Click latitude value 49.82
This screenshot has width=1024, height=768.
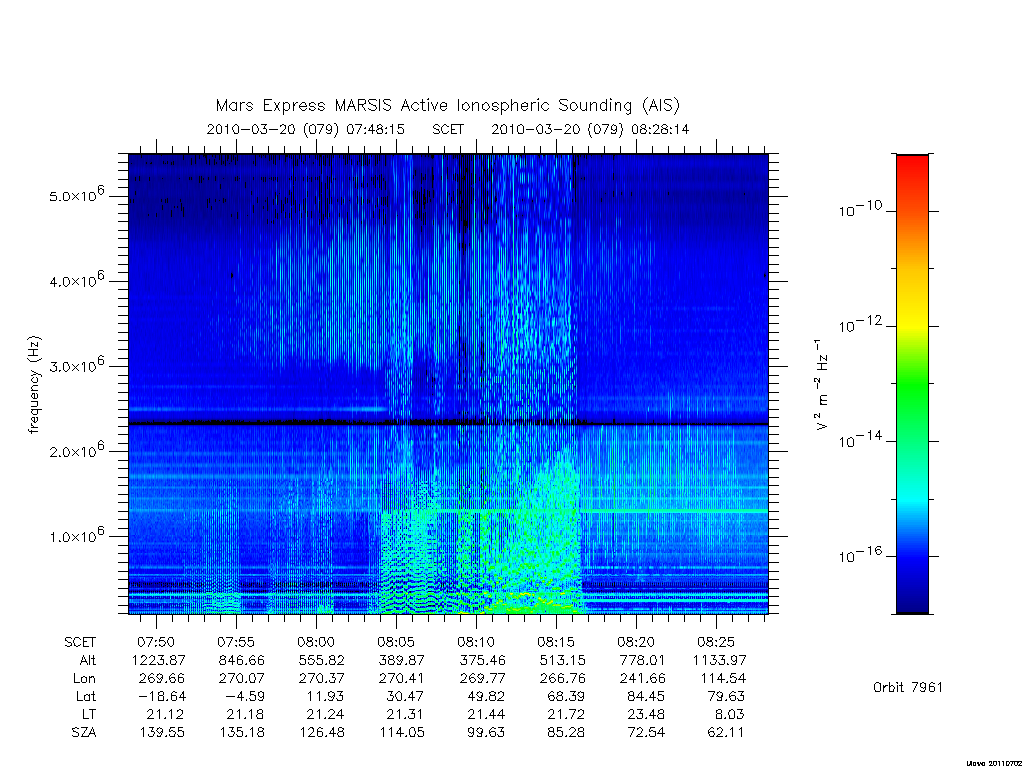(x=486, y=696)
